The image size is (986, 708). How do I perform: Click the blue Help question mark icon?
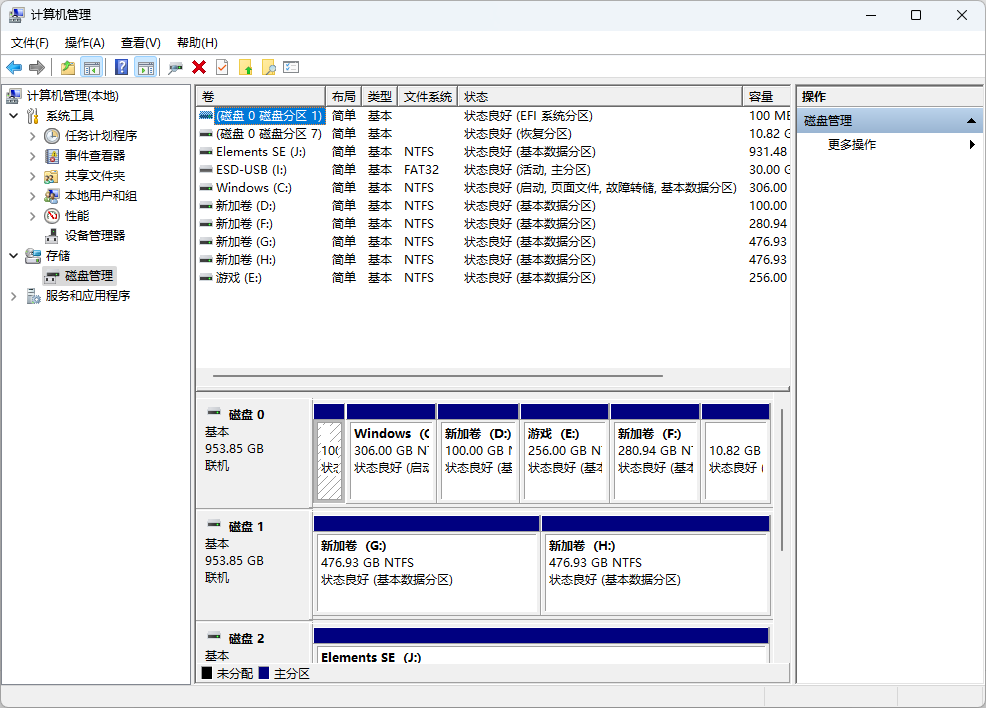point(121,67)
